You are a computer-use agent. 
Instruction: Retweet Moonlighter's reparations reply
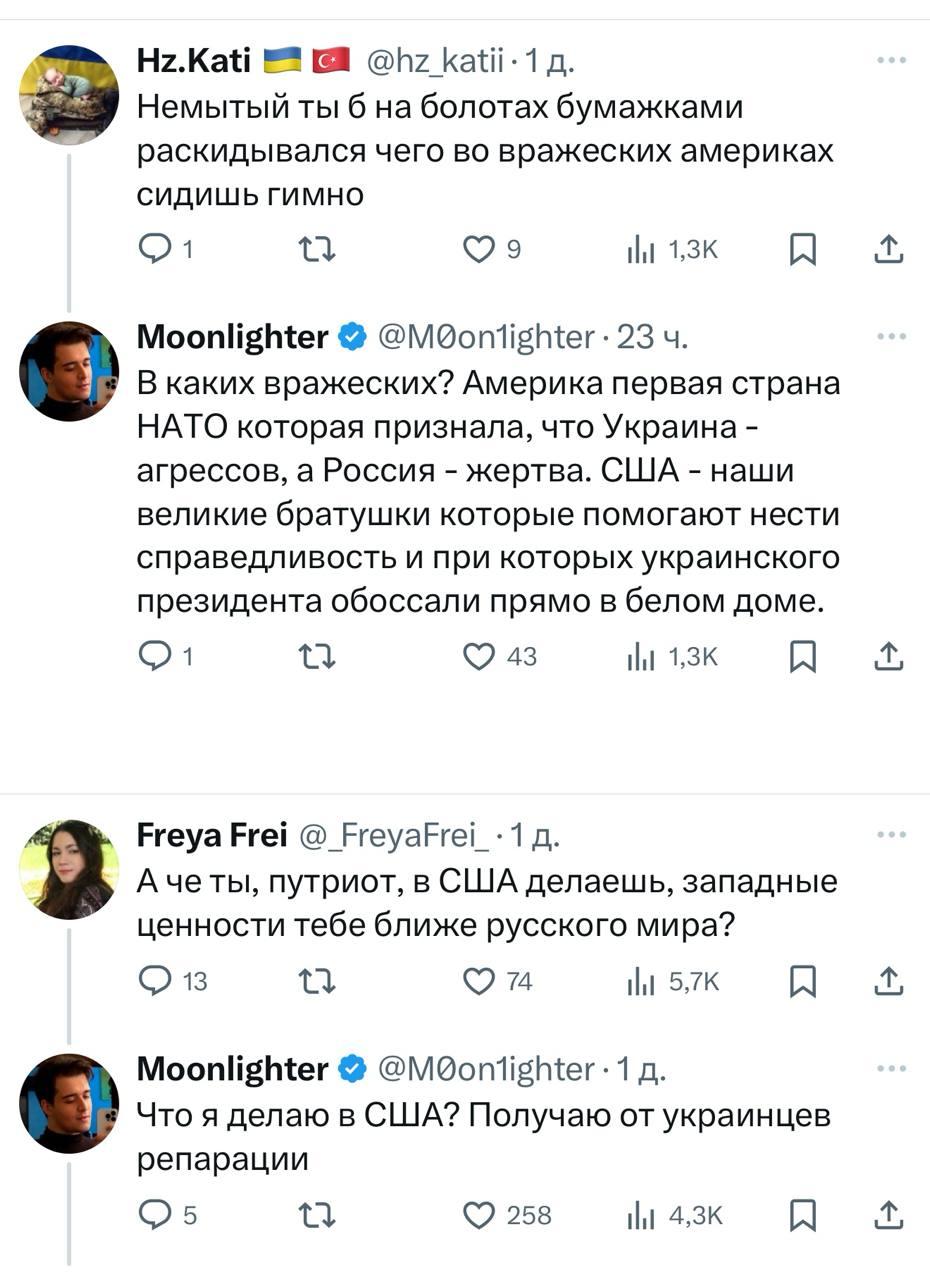[318, 1215]
